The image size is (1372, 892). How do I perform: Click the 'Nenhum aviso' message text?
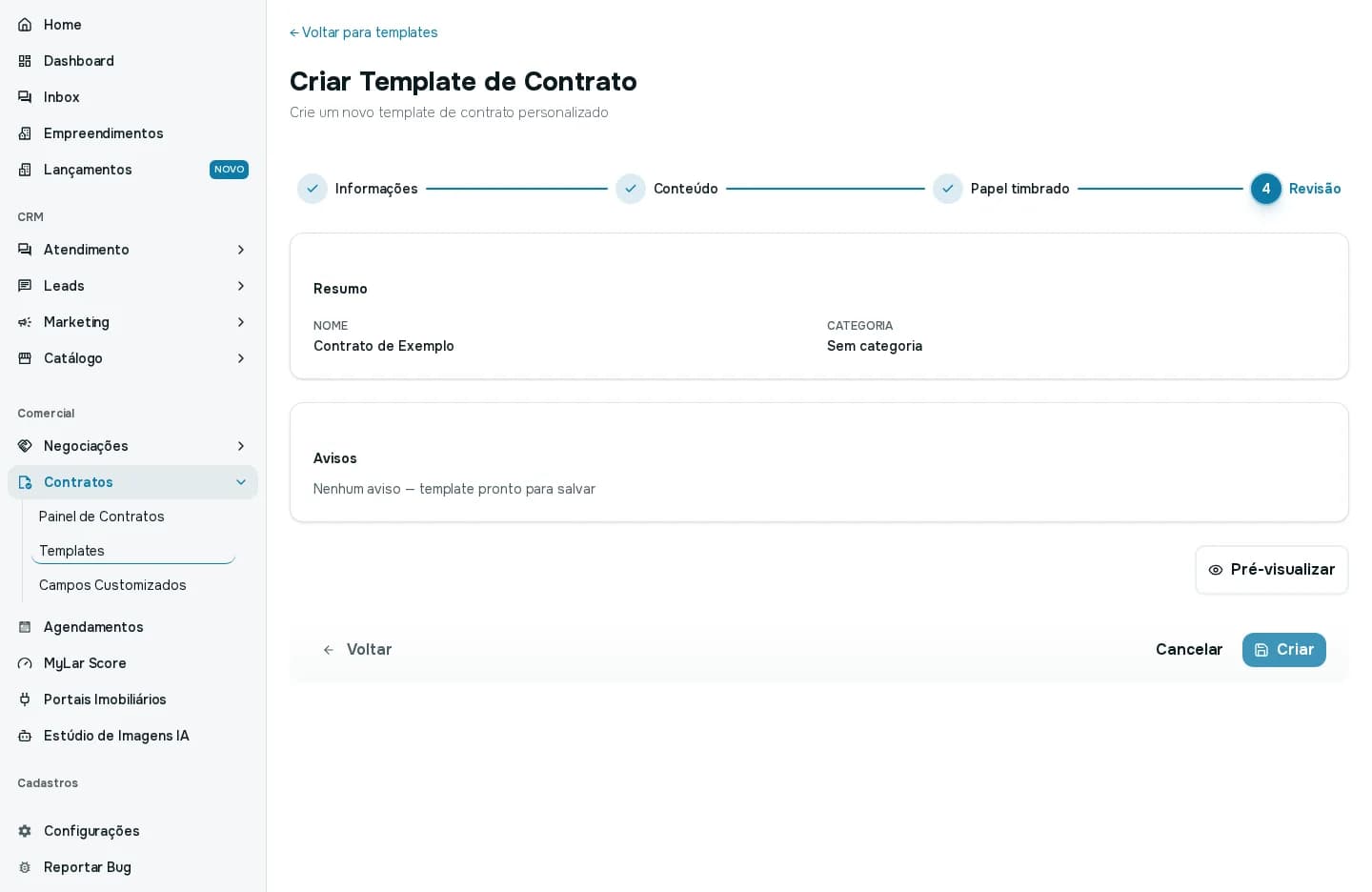pos(454,489)
